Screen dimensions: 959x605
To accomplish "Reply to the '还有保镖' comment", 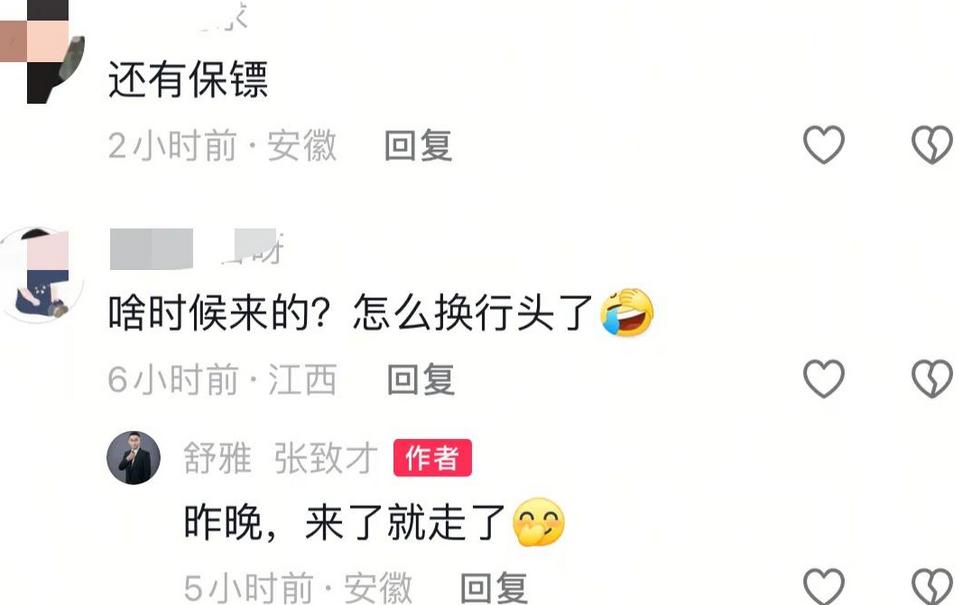I will point(418,146).
